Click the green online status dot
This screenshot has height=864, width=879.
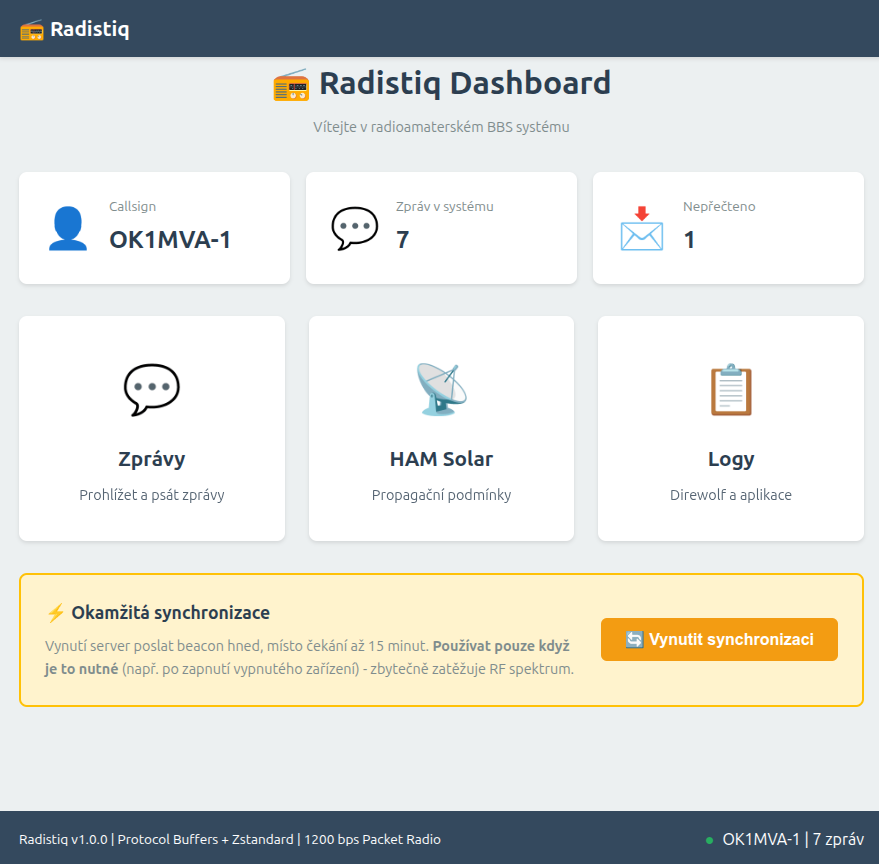(709, 840)
